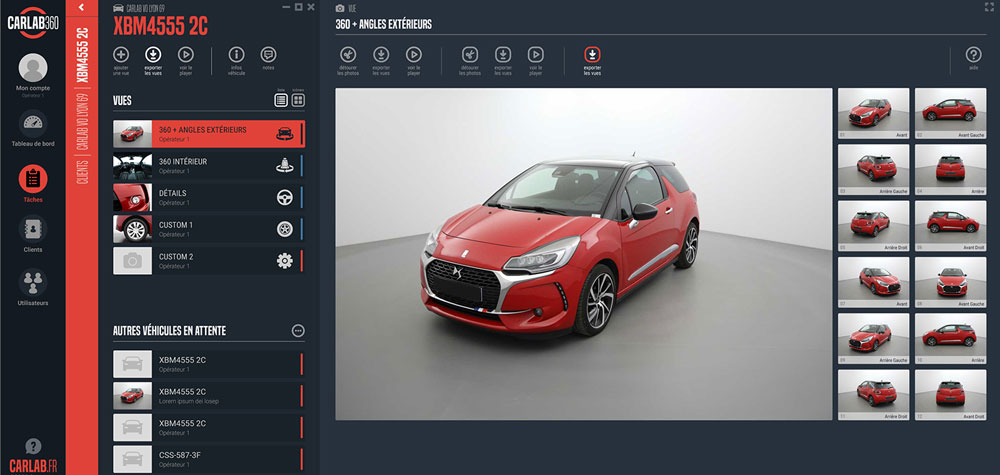Screen dimensions: 1000x475
Task: Toggle fullscreen with the corner arrows icon
Action: 989,7
